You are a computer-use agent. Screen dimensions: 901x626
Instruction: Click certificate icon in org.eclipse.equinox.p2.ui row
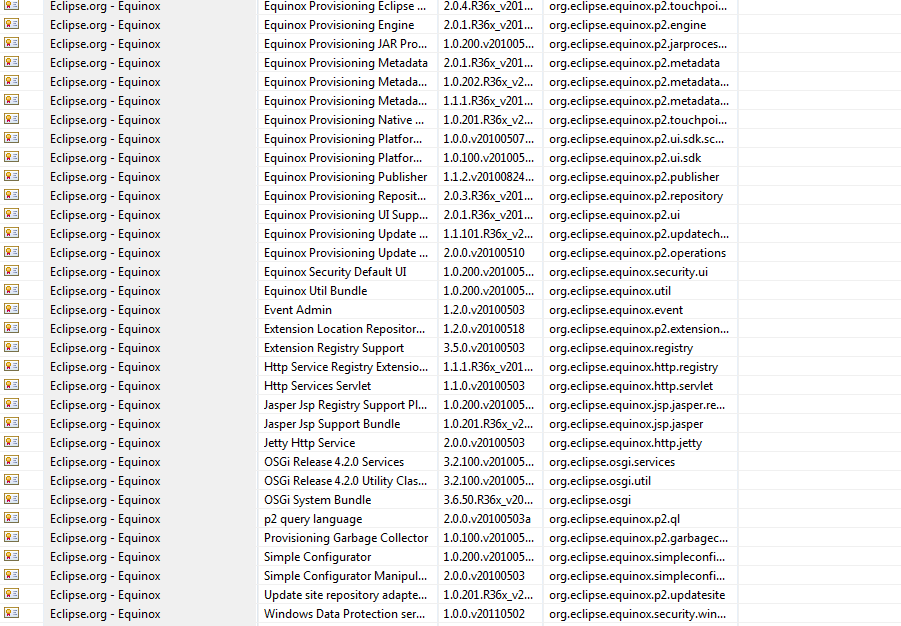coord(11,214)
